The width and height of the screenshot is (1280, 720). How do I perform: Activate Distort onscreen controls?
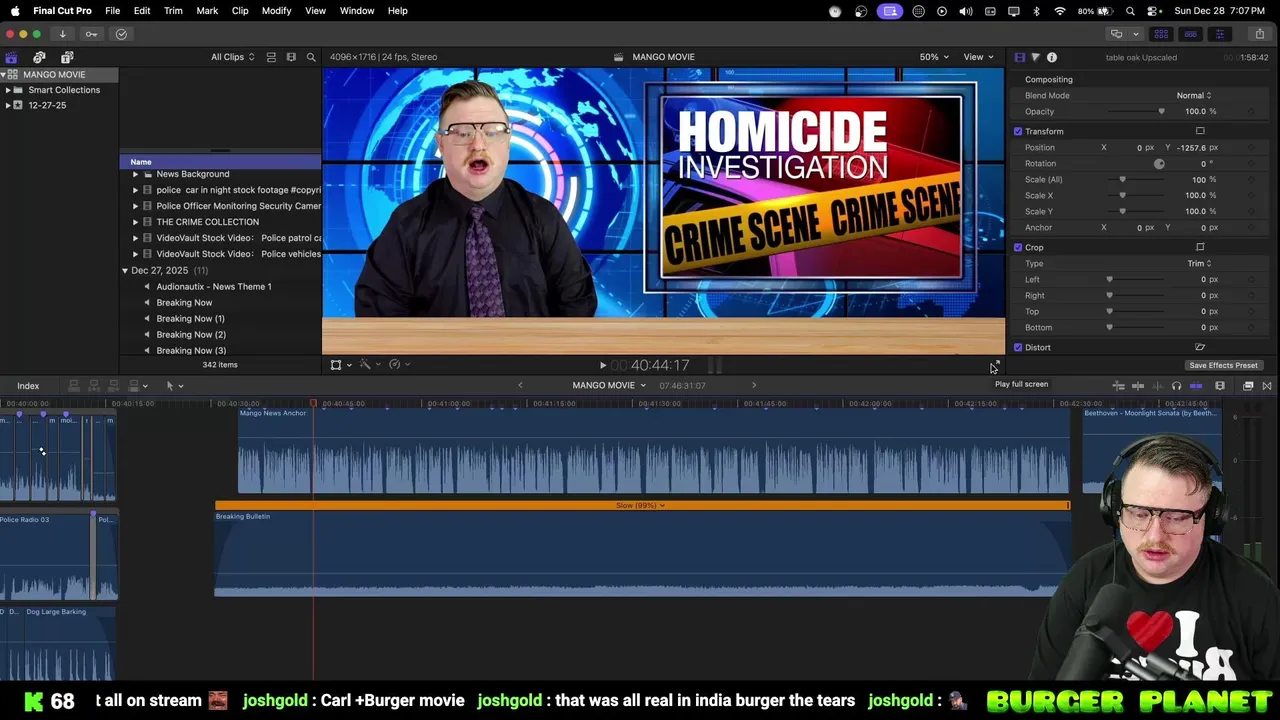[x=1200, y=347]
